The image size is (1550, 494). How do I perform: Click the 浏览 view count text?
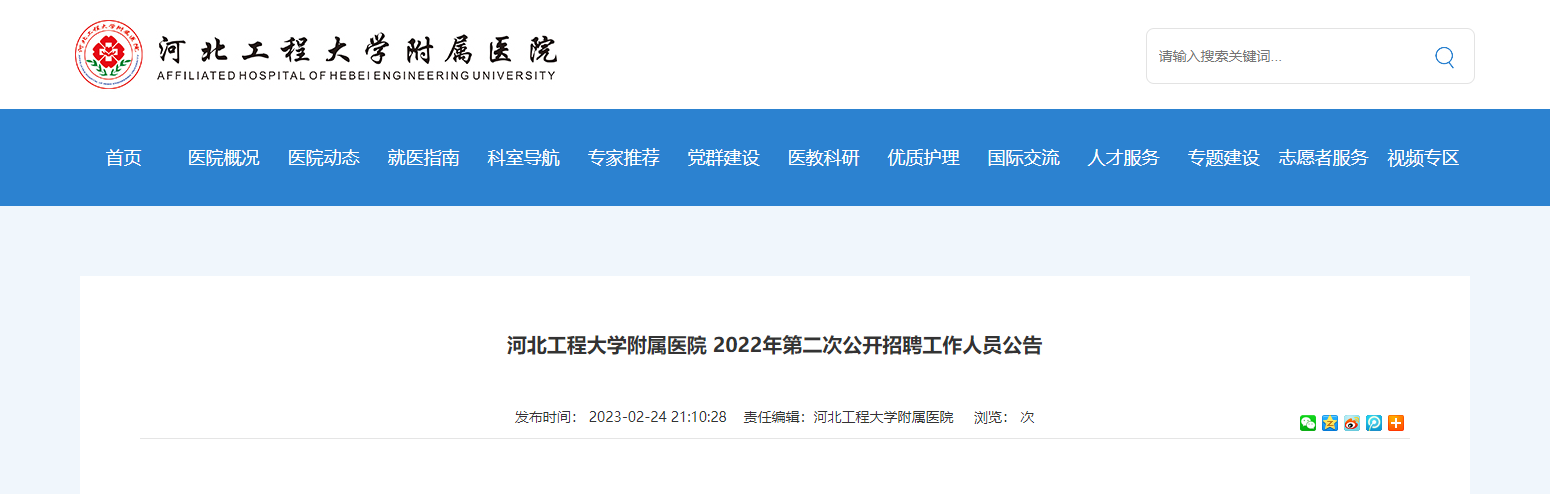pos(1004,417)
